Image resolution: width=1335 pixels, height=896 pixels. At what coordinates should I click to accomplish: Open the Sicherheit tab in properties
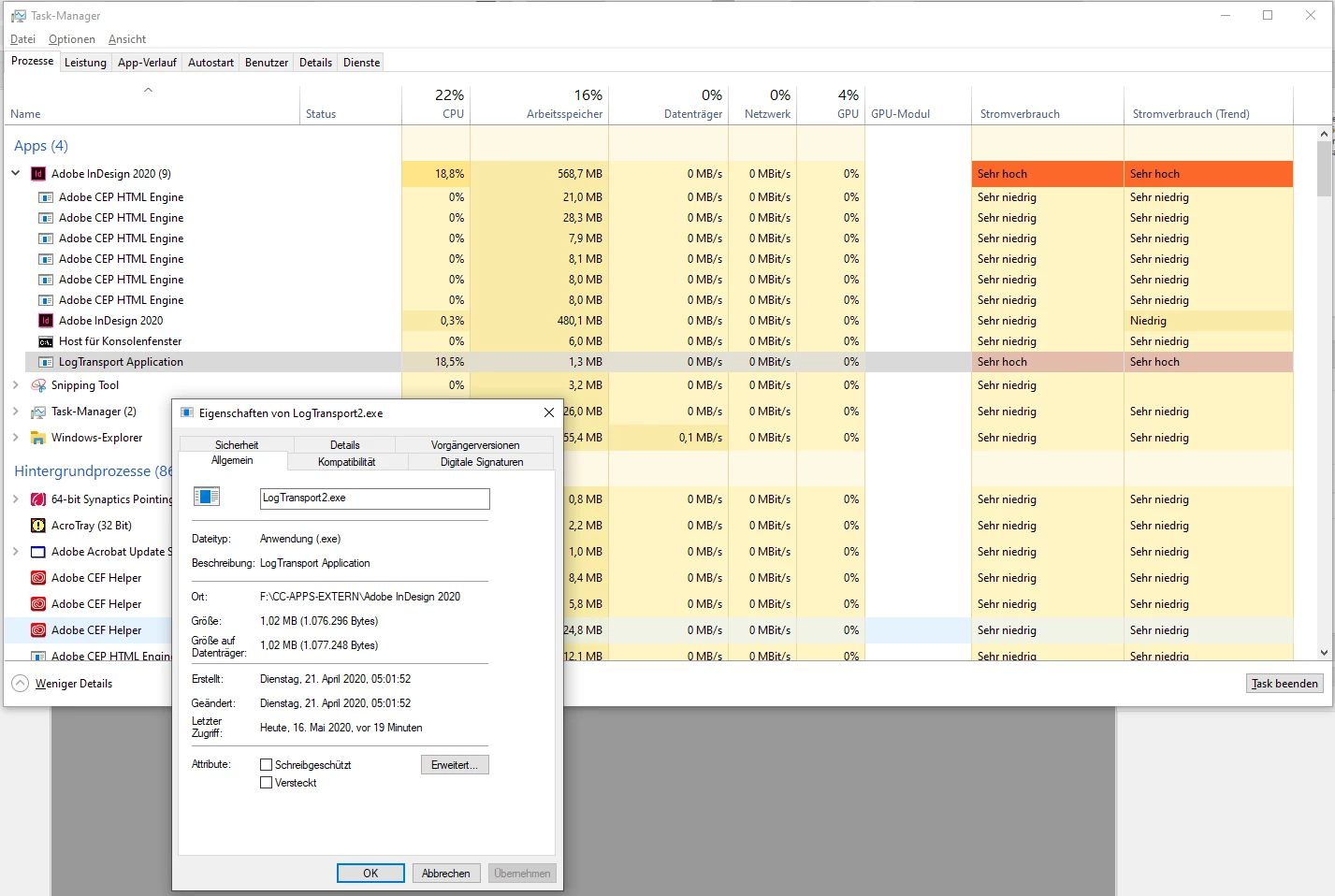pyautogui.click(x=237, y=445)
